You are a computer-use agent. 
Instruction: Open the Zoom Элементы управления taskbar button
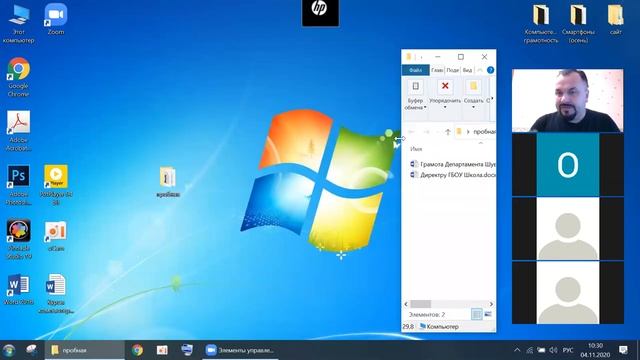pyautogui.click(x=240, y=350)
